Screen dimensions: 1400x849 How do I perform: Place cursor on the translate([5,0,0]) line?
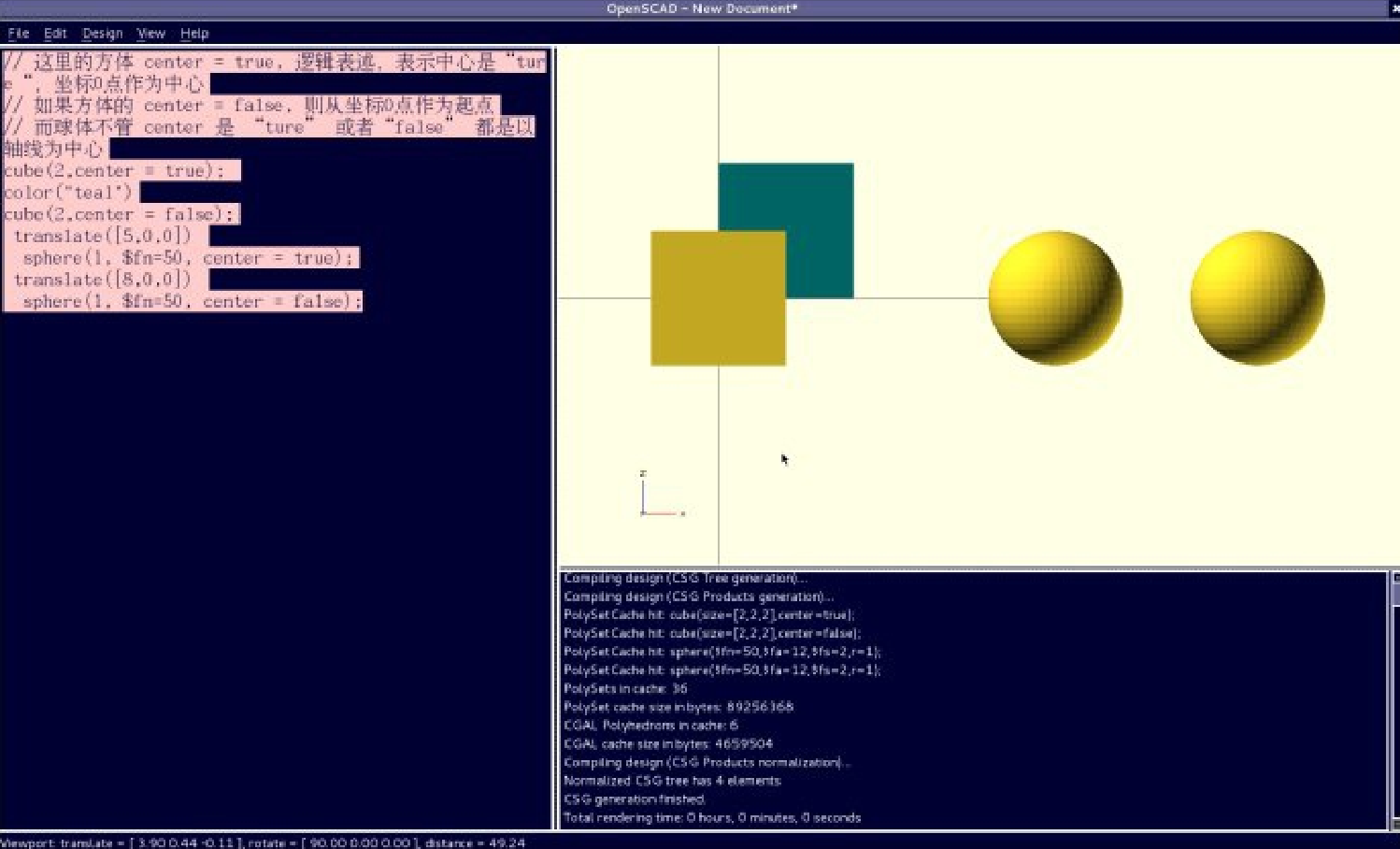(102, 237)
